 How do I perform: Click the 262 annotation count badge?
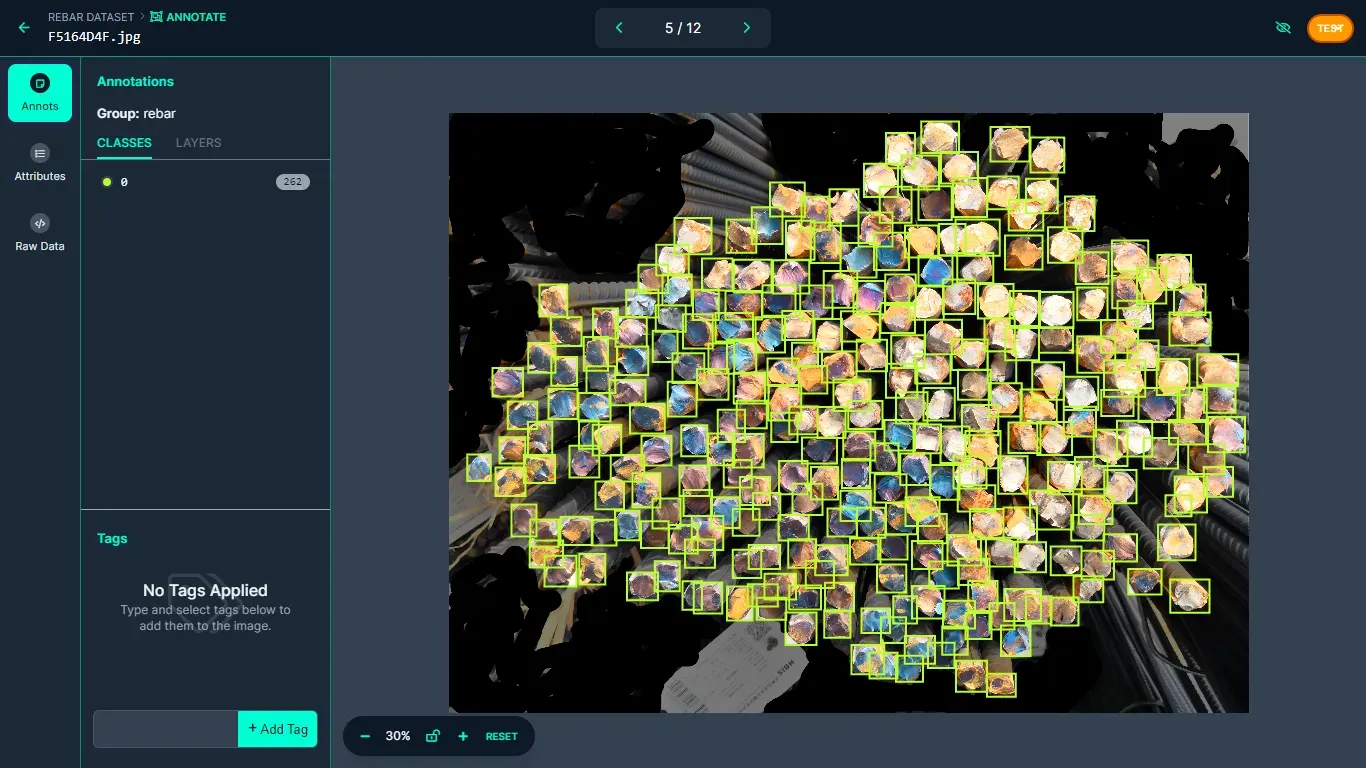pos(292,182)
